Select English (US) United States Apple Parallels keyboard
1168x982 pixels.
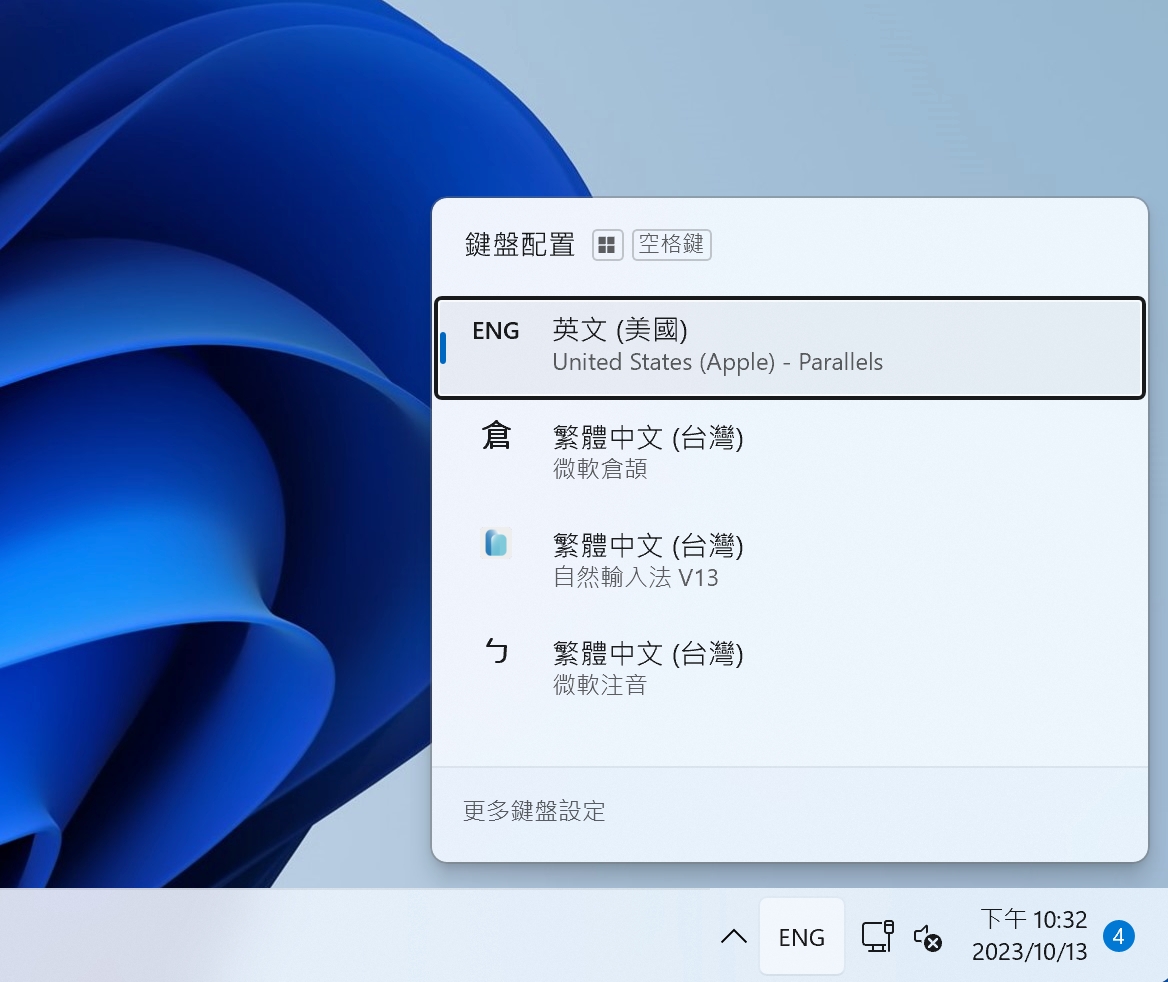[x=790, y=347]
